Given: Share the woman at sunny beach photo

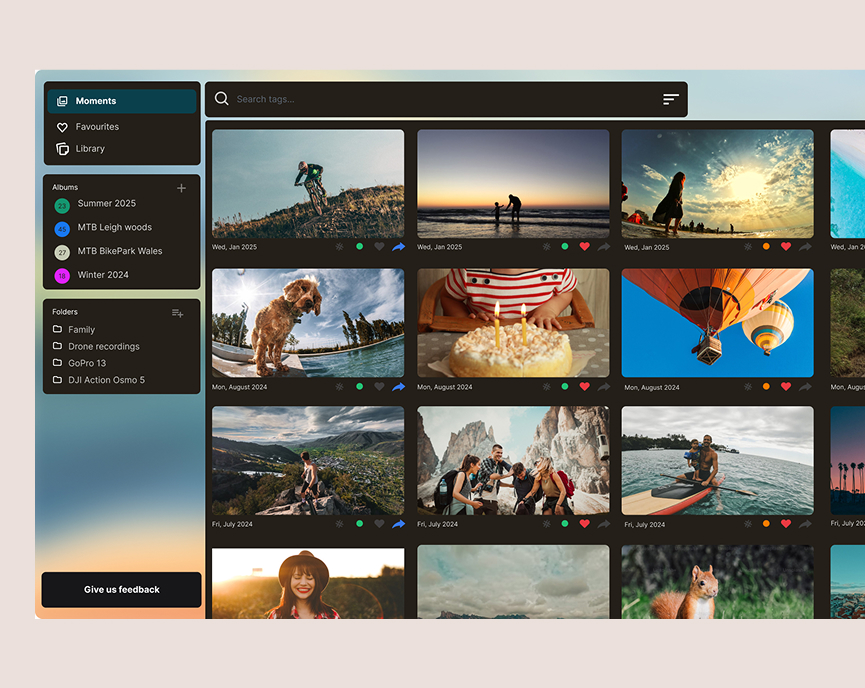Looking at the screenshot, I should pyautogui.click(x=805, y=247).
